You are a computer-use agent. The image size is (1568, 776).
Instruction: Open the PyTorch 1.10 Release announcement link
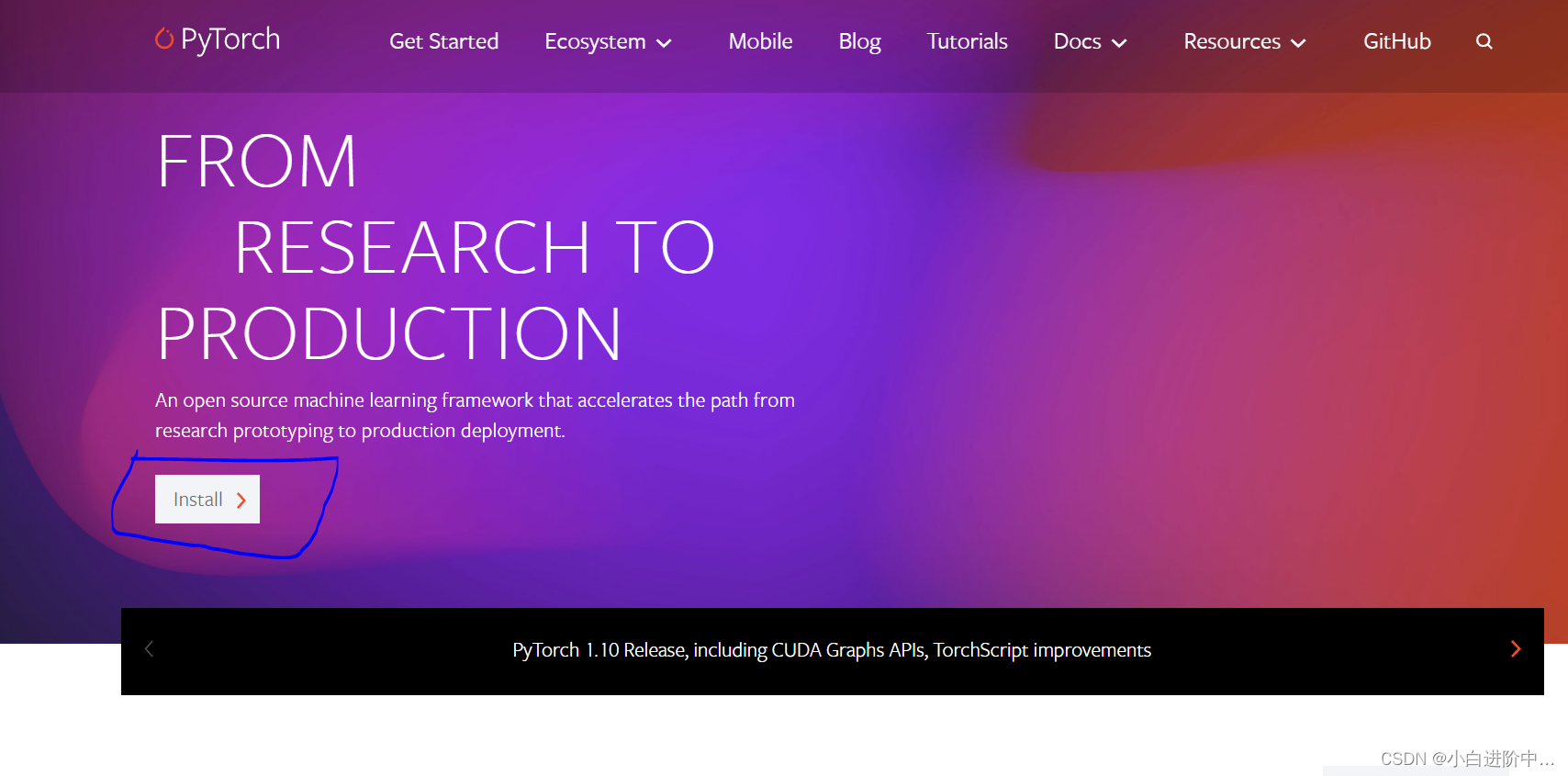[x=832, y=650]
